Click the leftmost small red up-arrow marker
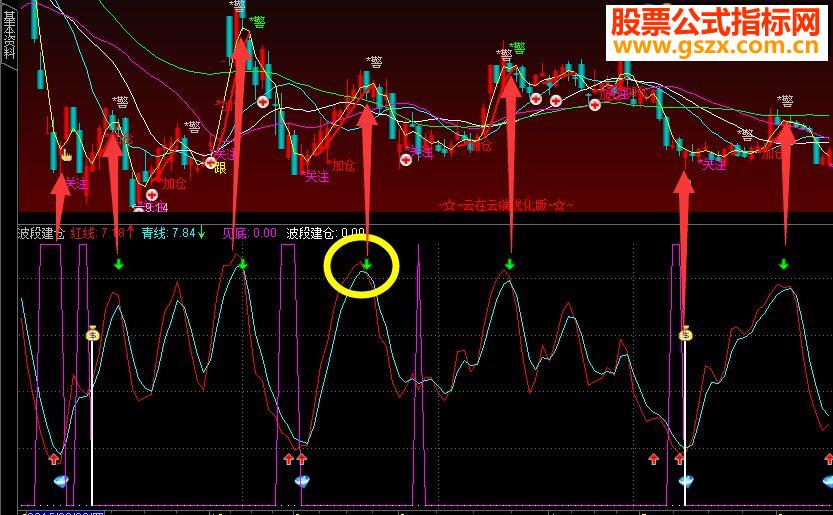Viewport: 833px width, 515px height. [54, 459]
